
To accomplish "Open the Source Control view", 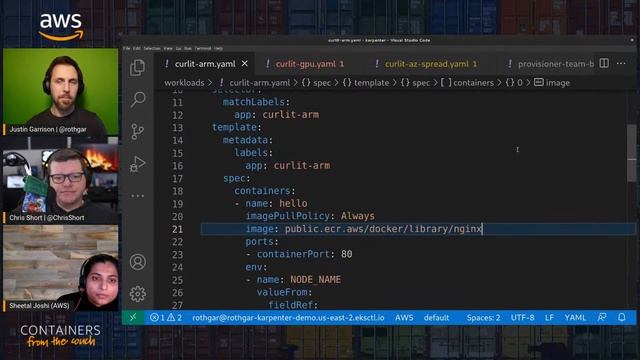I will [x=138, y=131].
